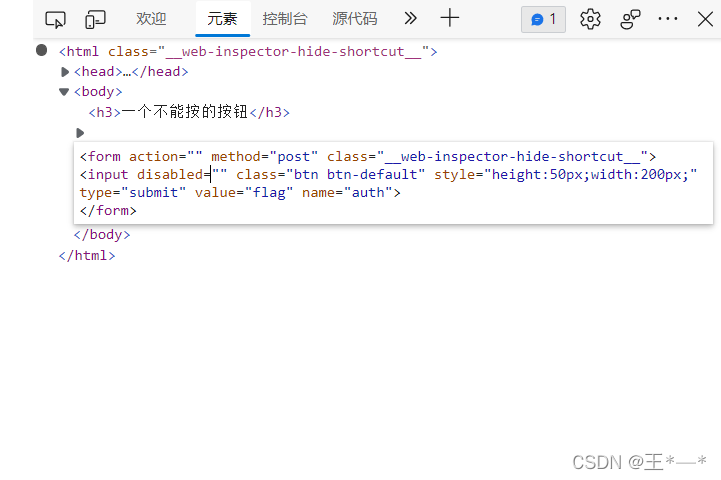Expand the head element node
The image size is (721, 480).
click(x=65, y=72)
